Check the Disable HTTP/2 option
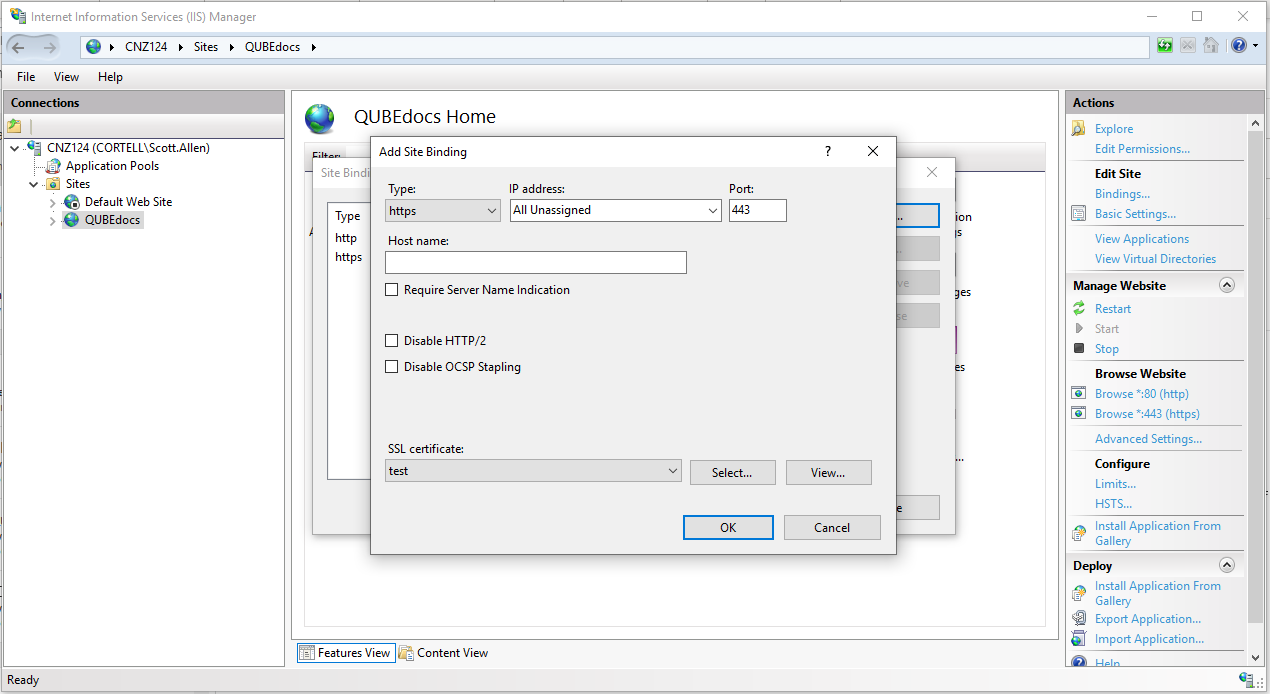The width and height of the screenshot is (1270, 694). pos(392,341)
